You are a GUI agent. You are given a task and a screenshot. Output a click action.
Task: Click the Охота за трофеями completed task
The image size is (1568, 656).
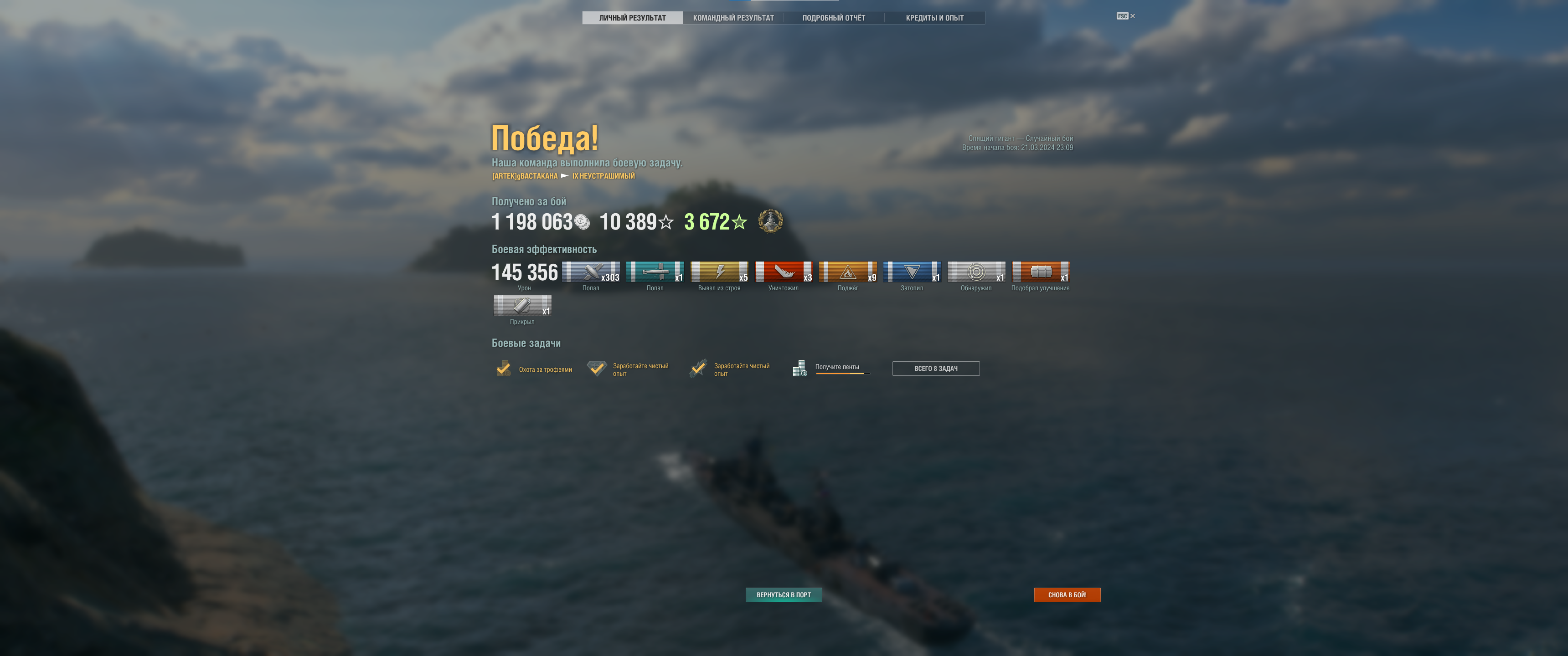coord(534,369)
